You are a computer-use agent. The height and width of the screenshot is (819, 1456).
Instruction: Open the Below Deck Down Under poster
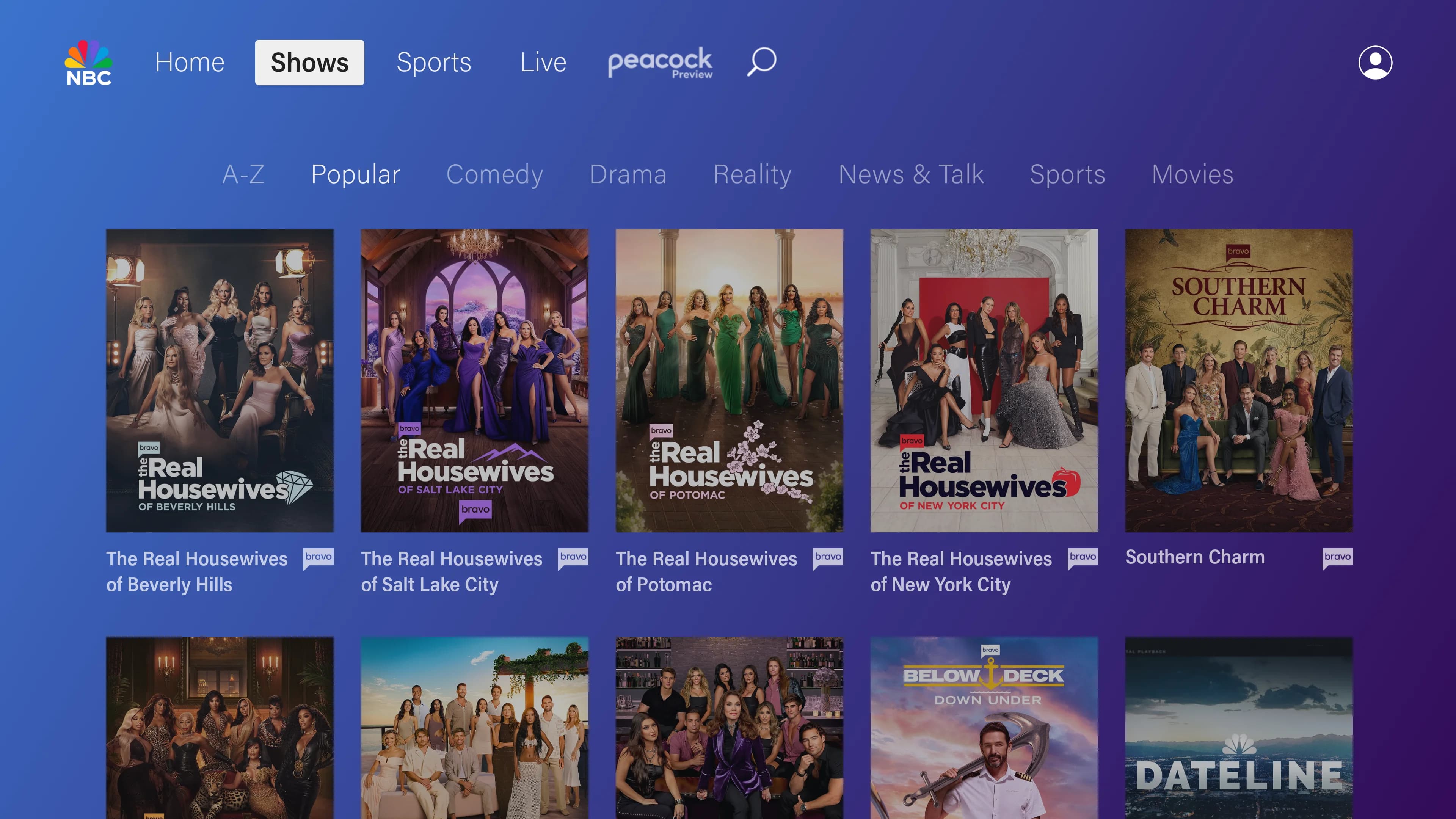[984, 728]
